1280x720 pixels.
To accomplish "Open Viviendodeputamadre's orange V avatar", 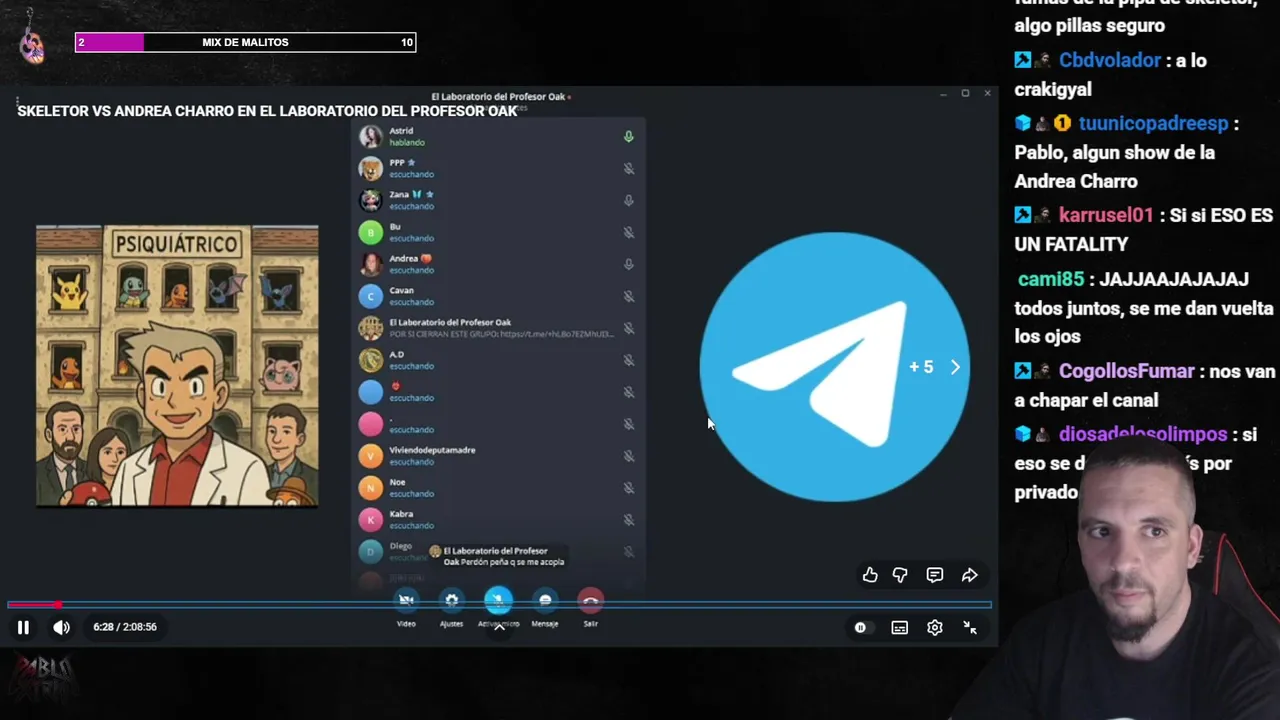I will click(371, 456).
